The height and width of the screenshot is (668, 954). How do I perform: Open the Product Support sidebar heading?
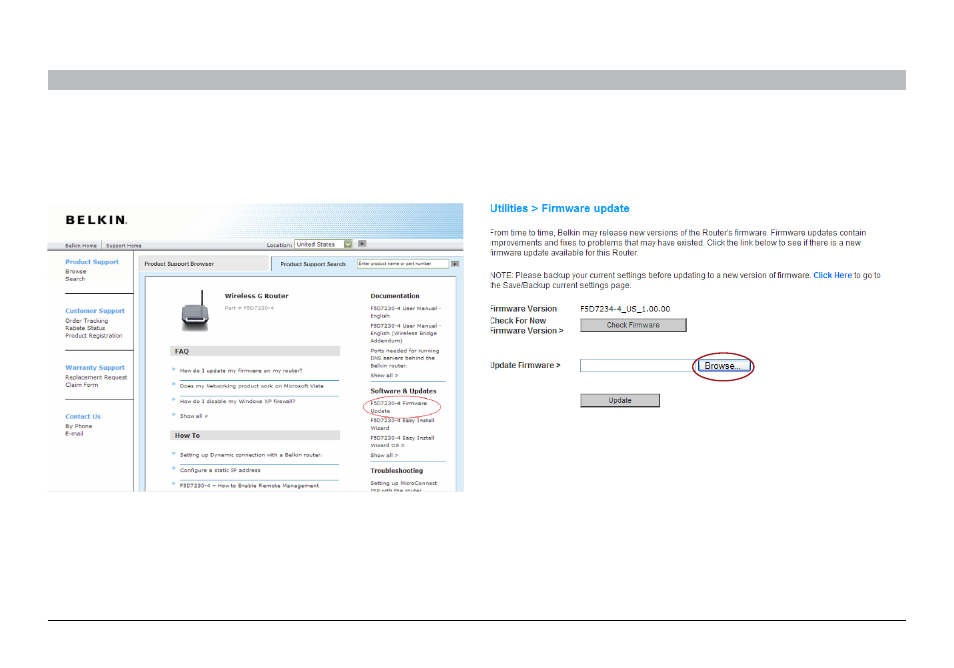92,262
